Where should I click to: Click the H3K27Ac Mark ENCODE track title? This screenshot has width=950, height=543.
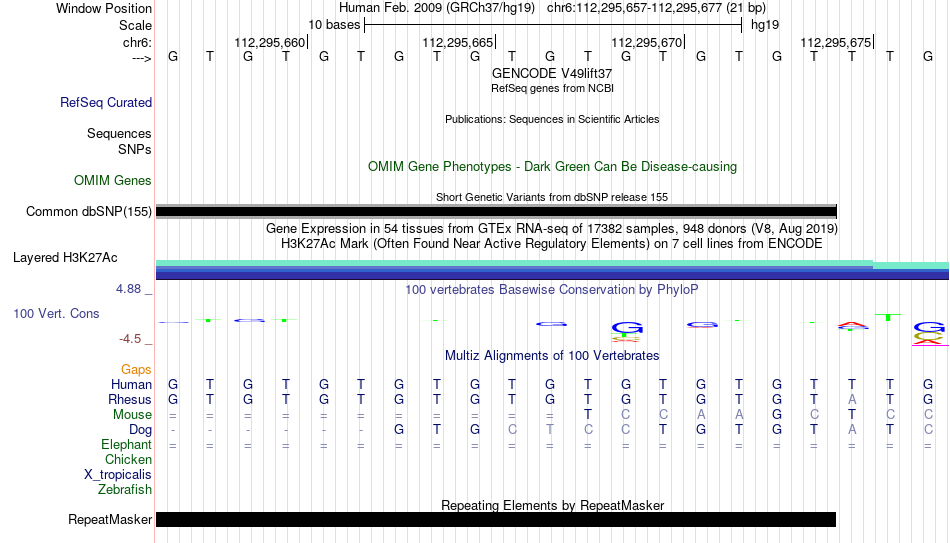coord(552,244)
